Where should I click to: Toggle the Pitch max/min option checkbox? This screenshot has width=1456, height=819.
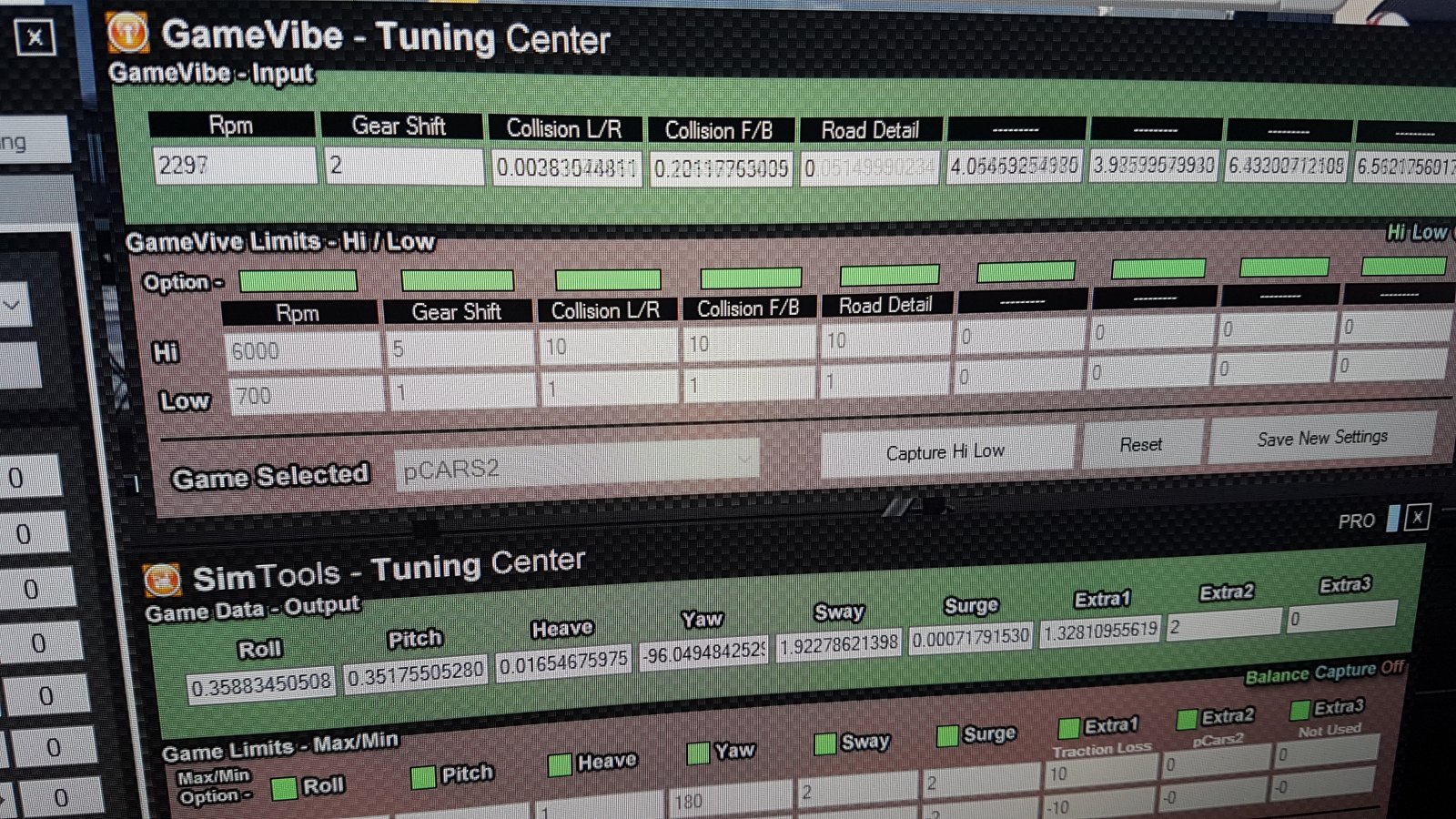[x=423, y=777]
